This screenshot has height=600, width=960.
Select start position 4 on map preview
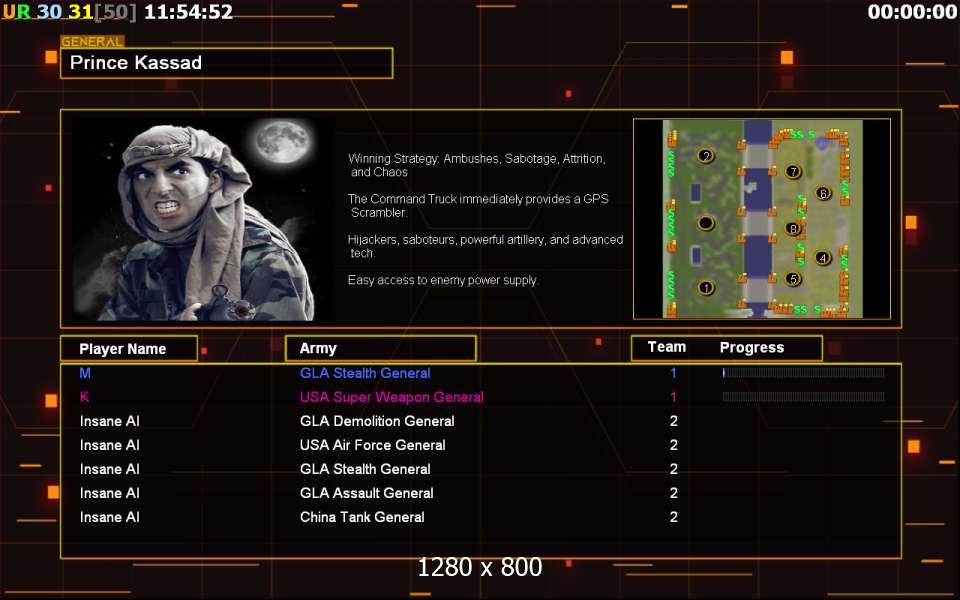[823, 258]
